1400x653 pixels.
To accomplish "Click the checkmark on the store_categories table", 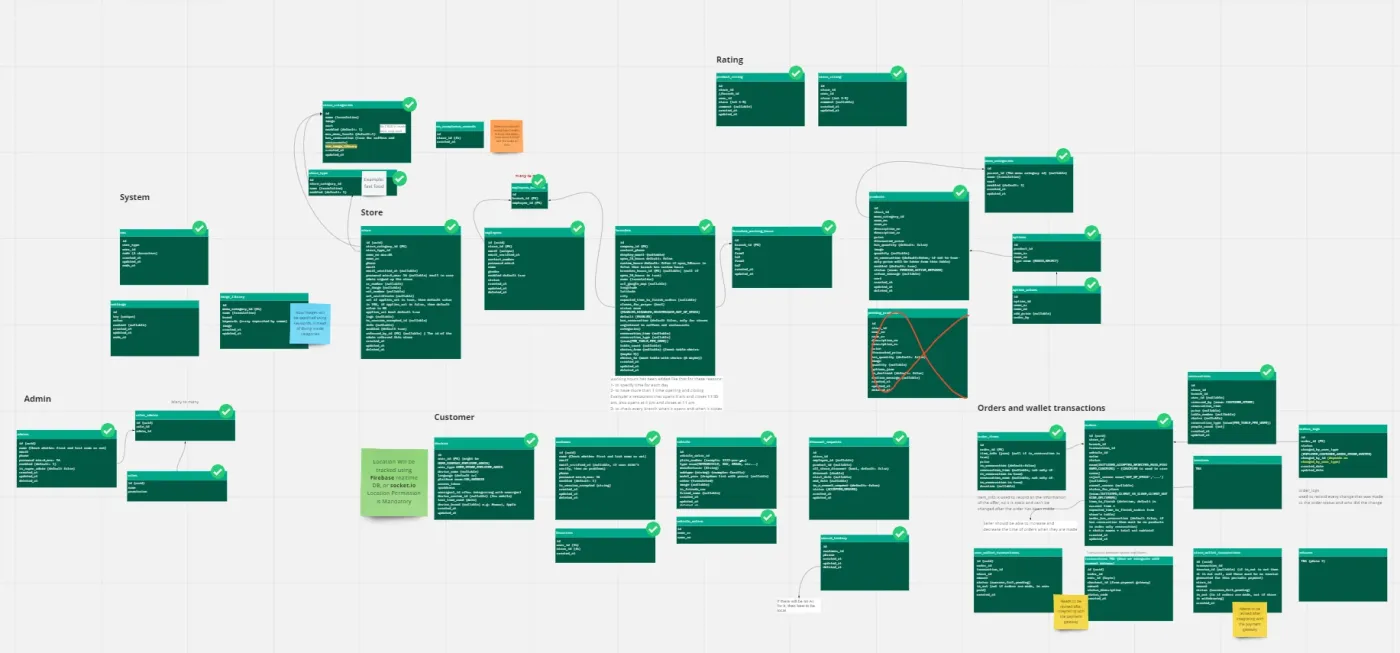I will pyautogui.click(x=409, y=104).
